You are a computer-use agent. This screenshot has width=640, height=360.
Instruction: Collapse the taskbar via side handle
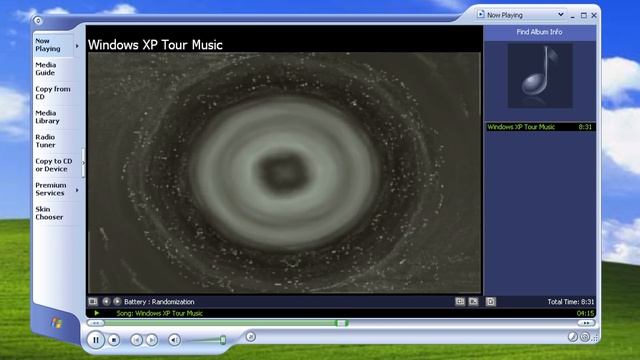[x=83, y=163]
